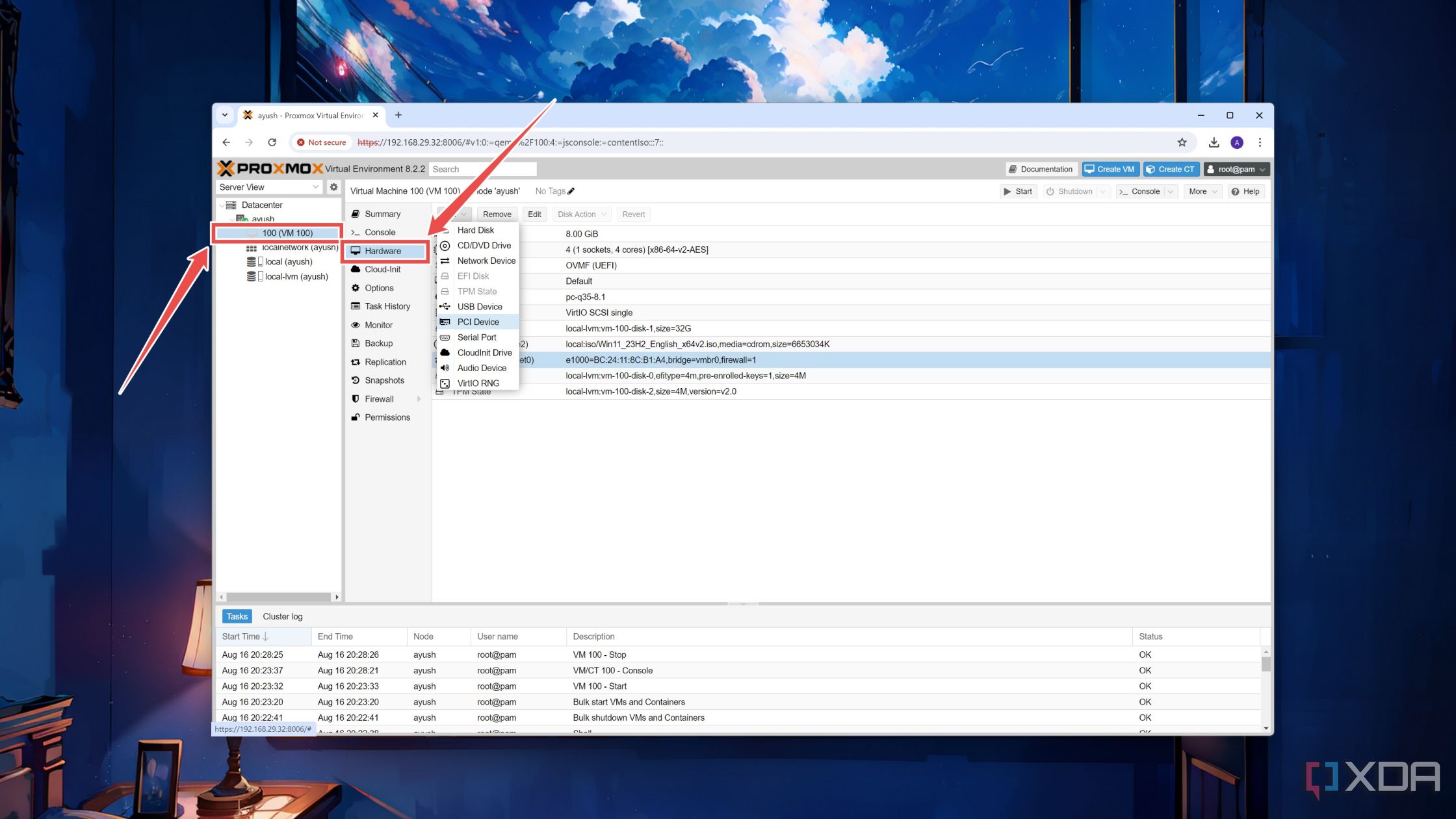Image resolution: width=1456 pixels, height=819 pixels.
Task: Start the virtual machine
Action: click(1018, 191)
